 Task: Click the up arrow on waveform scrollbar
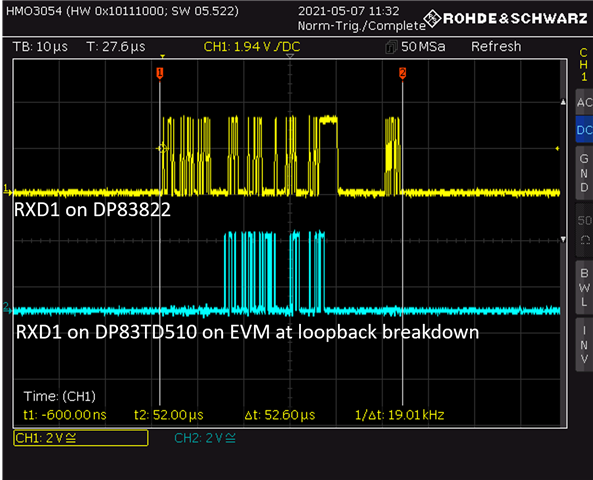pos(563,102)
